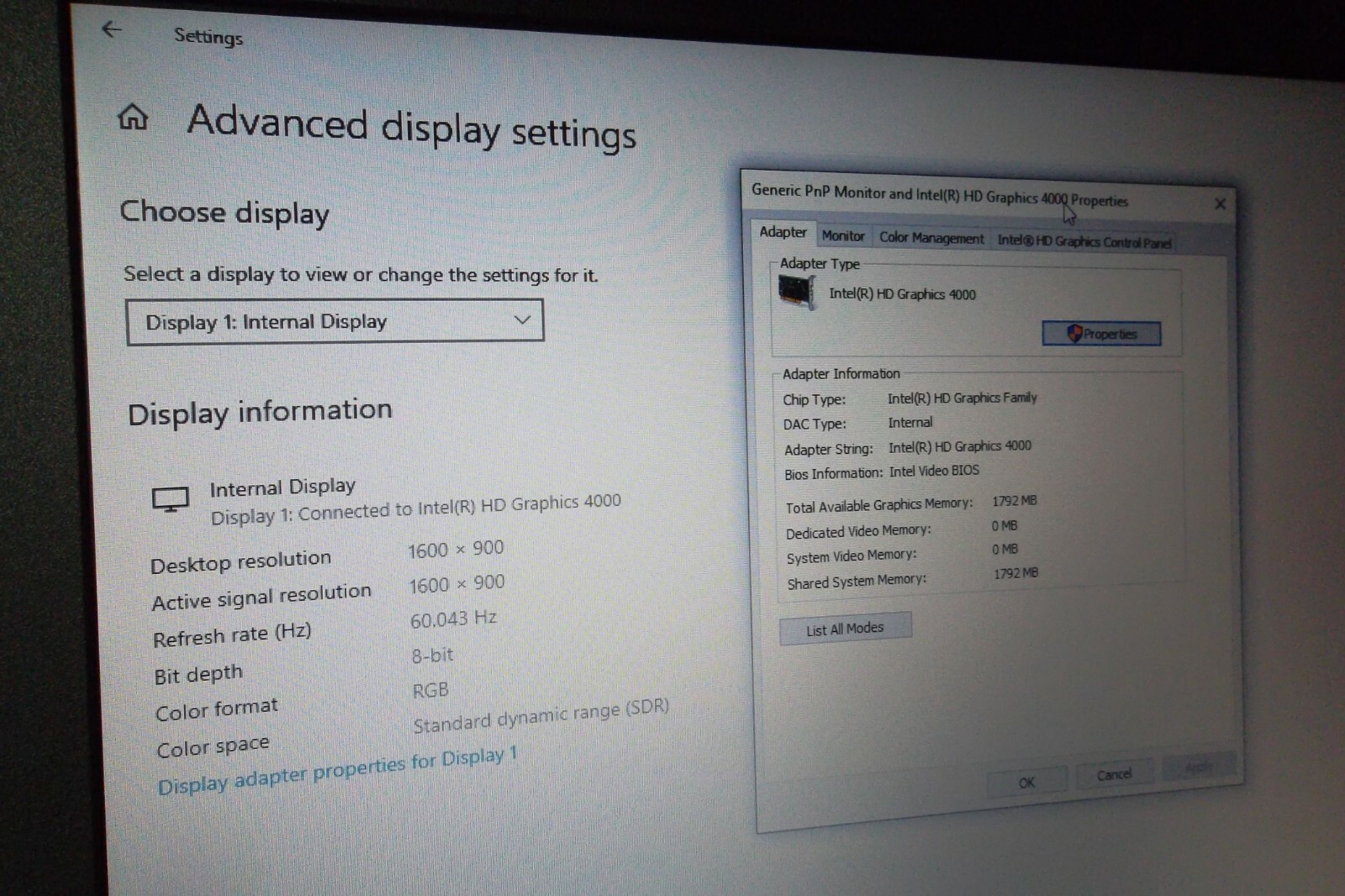Screen dimensions: 1345x896
Task: Open Display adapter properties for Display 1 link
Action: tap(337, 770)
